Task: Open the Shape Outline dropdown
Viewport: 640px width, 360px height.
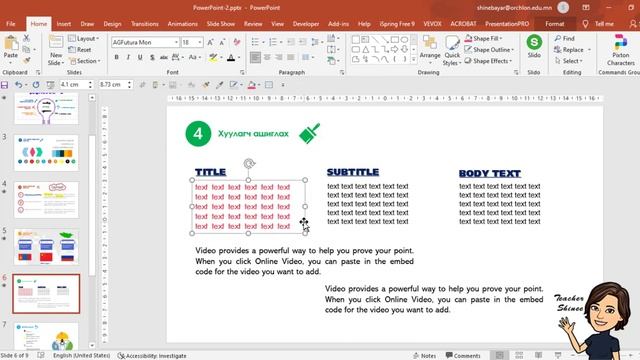Action: click(489, 49)
